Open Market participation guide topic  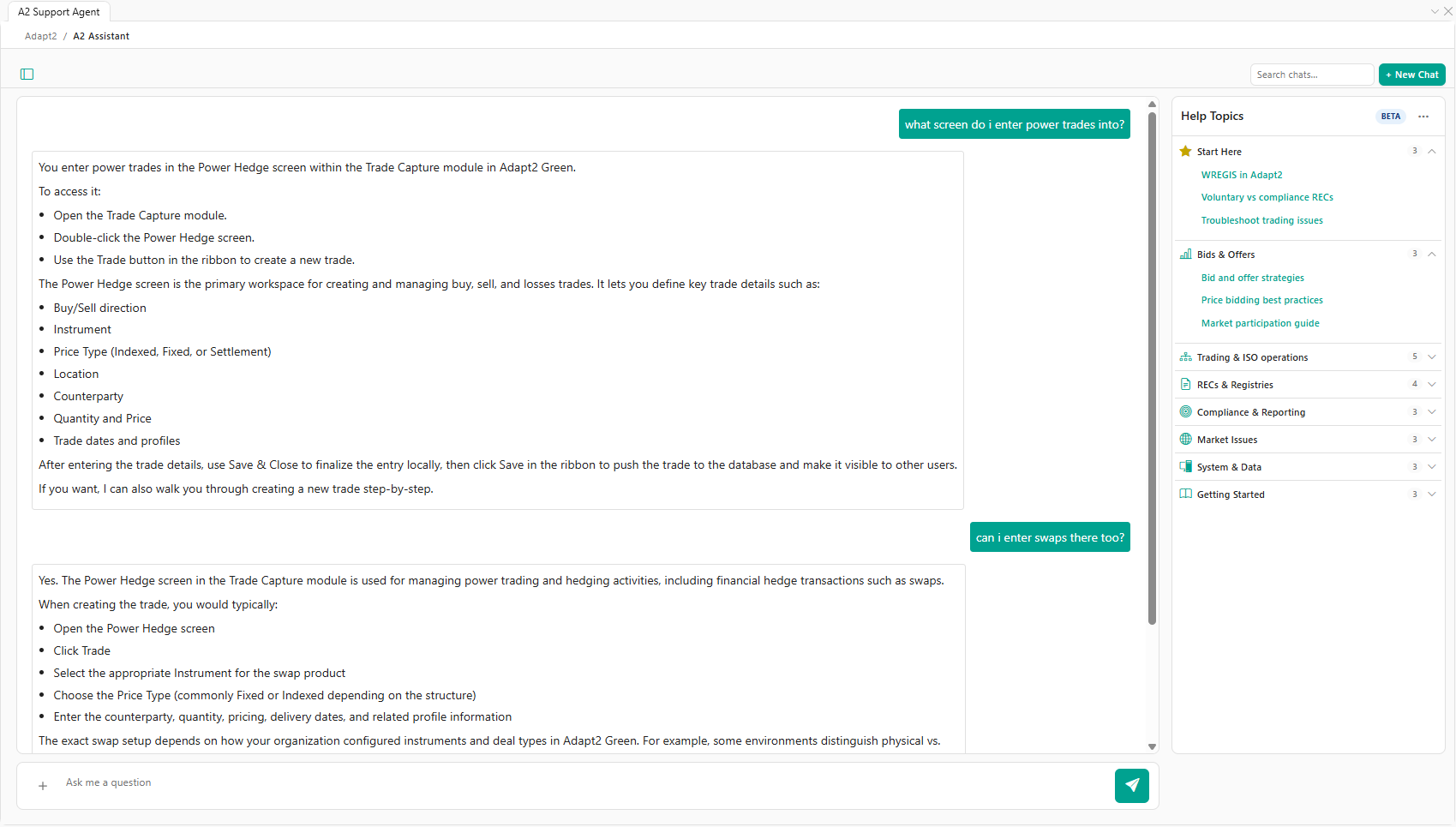pos(1261,323)
